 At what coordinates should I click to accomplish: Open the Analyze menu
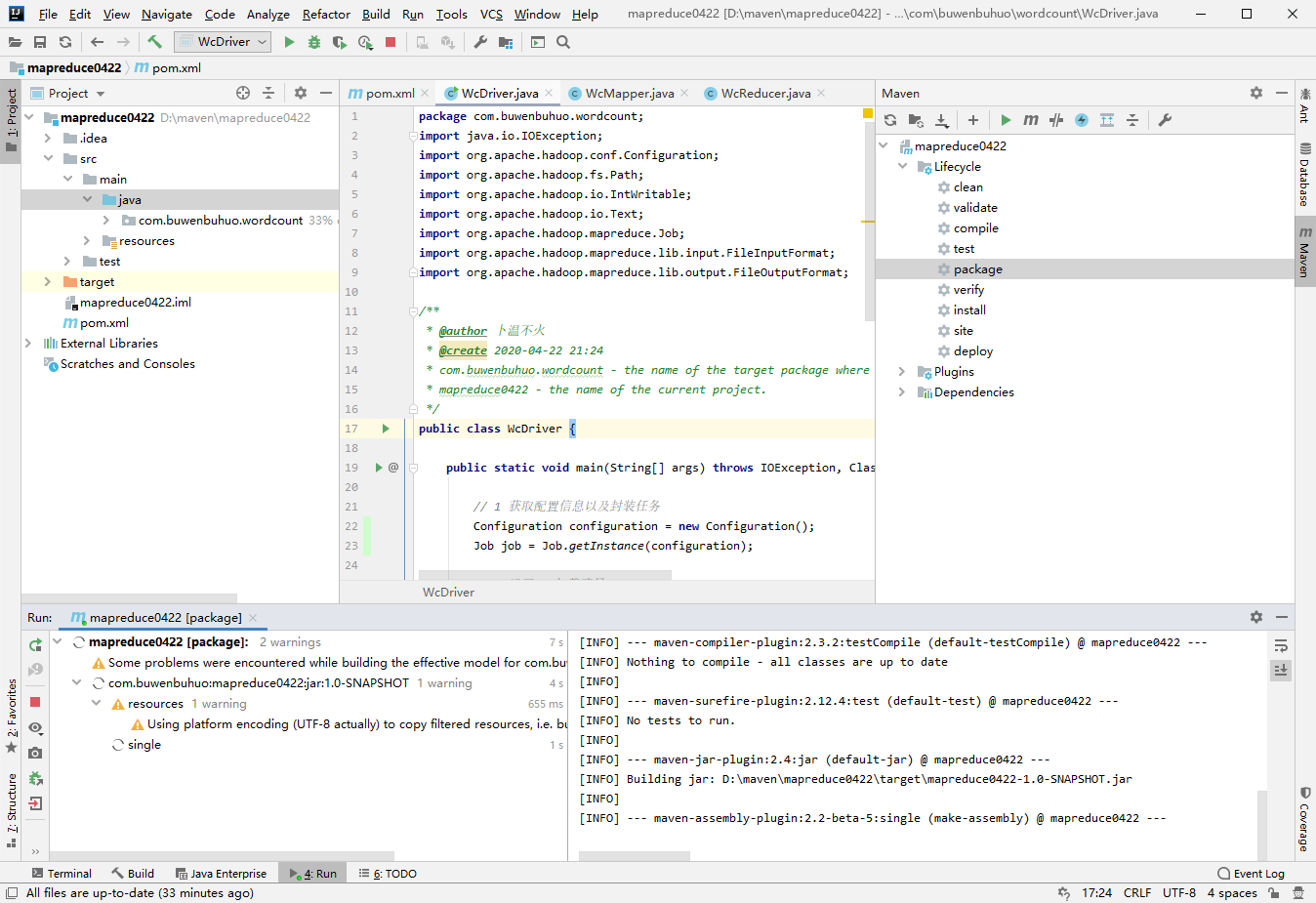[x=268, y=14]
